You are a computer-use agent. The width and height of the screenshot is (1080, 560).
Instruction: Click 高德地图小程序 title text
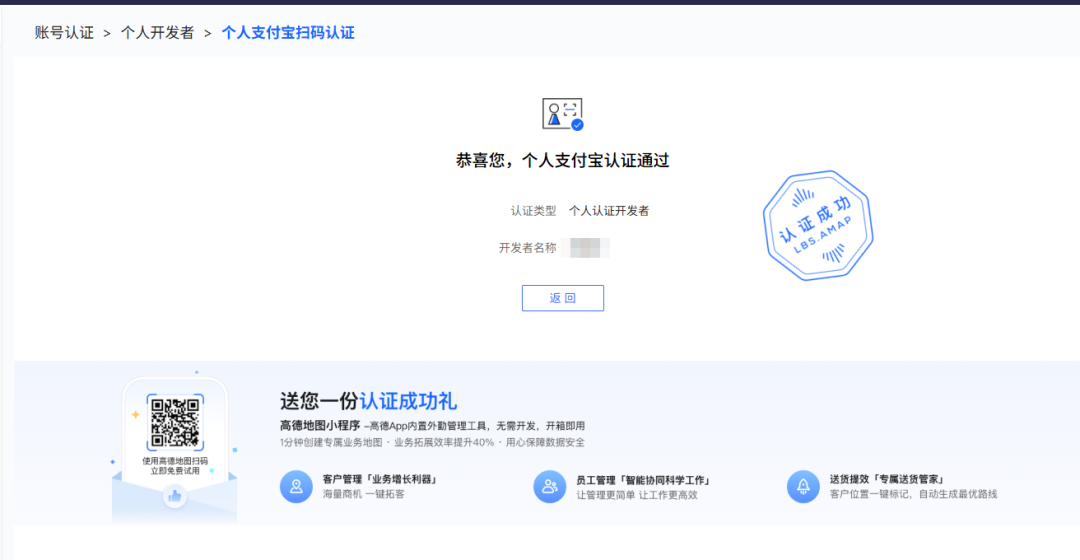(320, 426)
